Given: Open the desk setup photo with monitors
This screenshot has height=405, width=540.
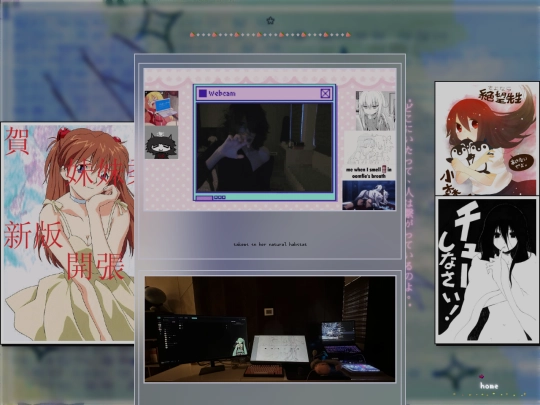Looking at the screenshot, I should 270,329.
